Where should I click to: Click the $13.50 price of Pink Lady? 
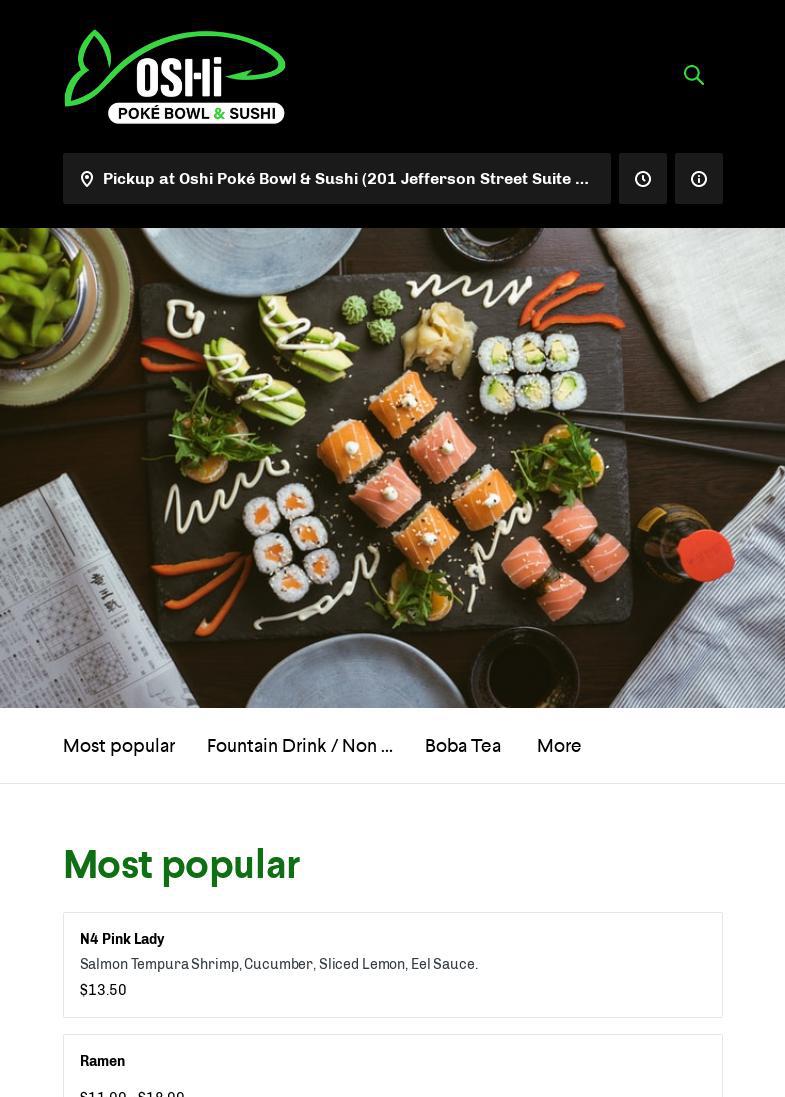103,990
